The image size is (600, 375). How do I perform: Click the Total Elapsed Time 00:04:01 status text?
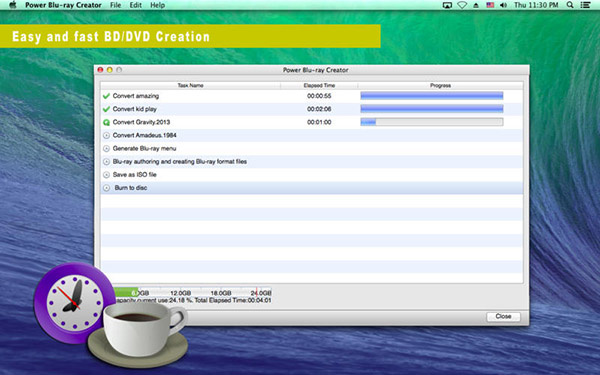pyautogui.click(x=233, y=300)
